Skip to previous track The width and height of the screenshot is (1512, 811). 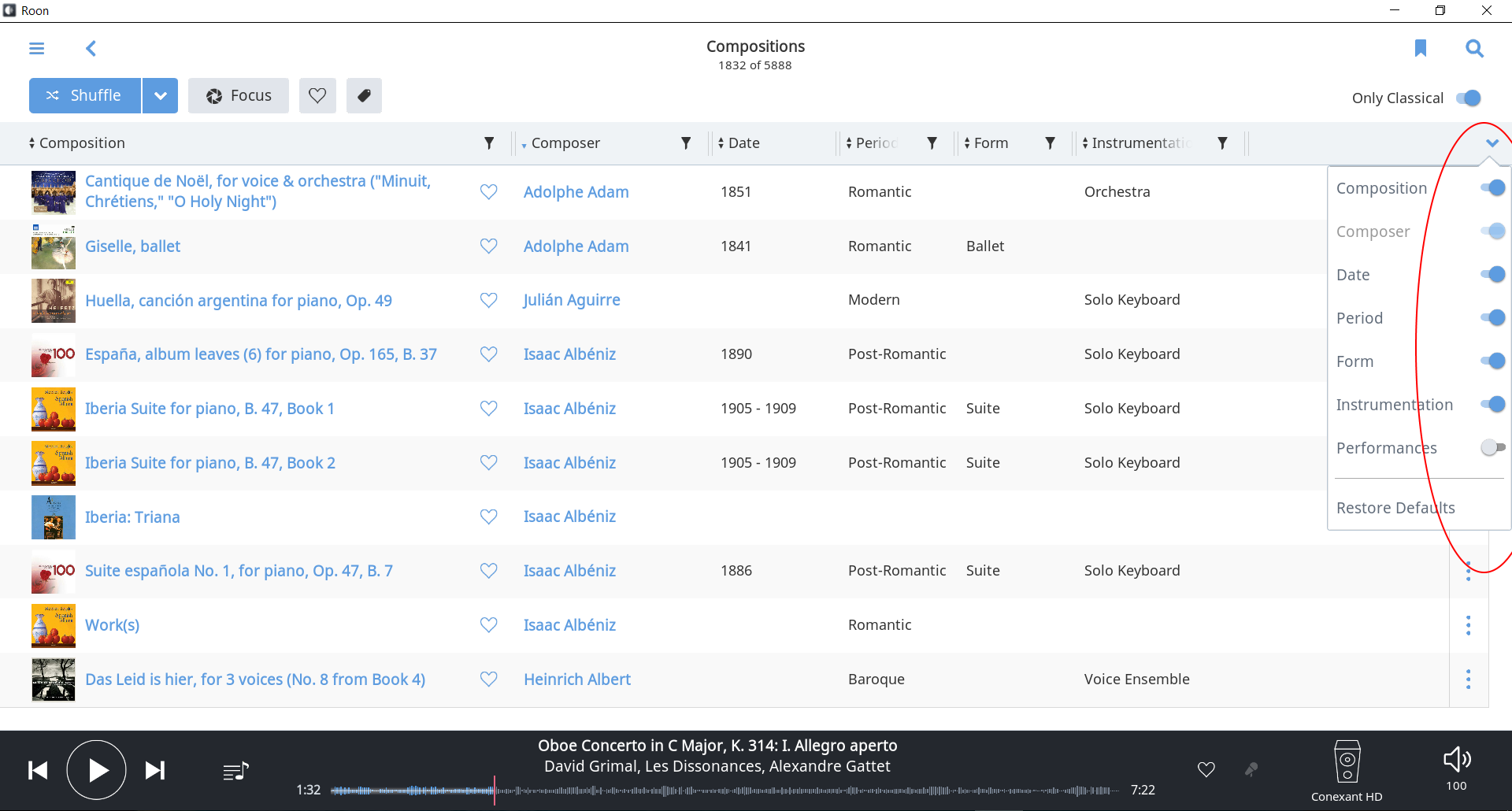[x=38, y=770]
